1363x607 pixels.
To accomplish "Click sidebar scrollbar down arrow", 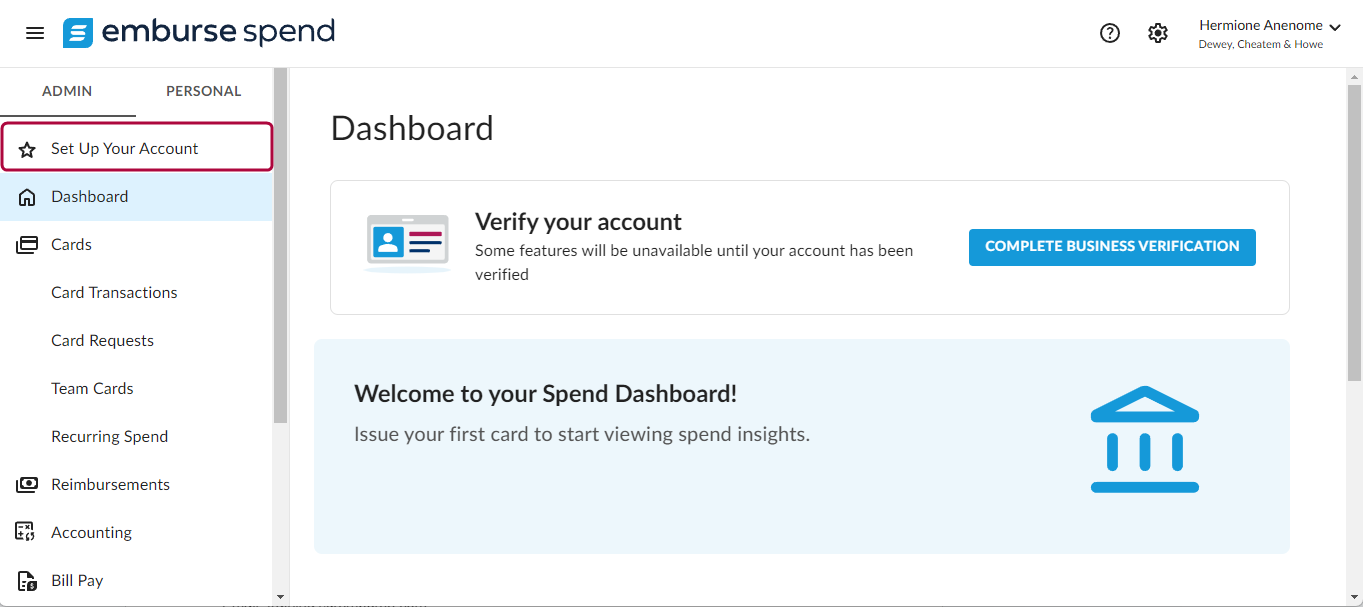I will coord(280,598).
